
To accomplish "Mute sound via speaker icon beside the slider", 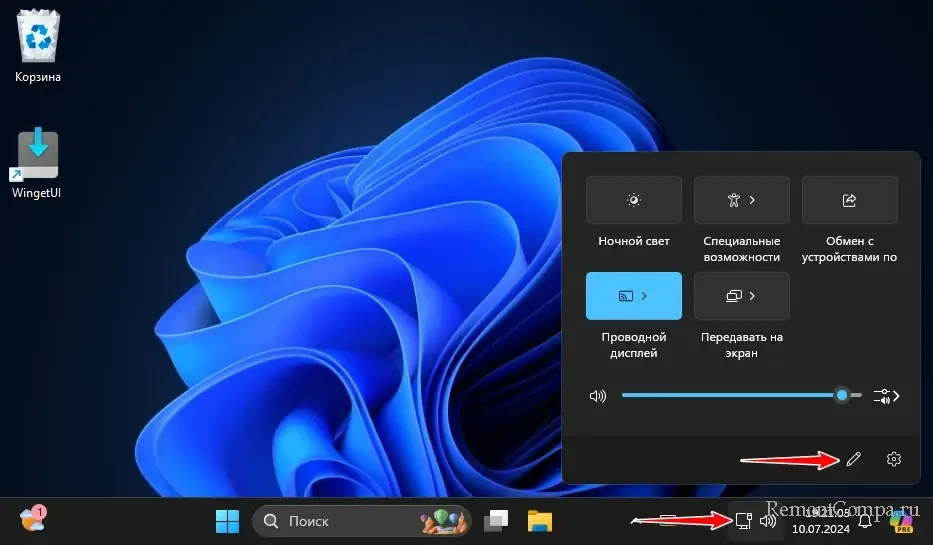I will 598,396.
